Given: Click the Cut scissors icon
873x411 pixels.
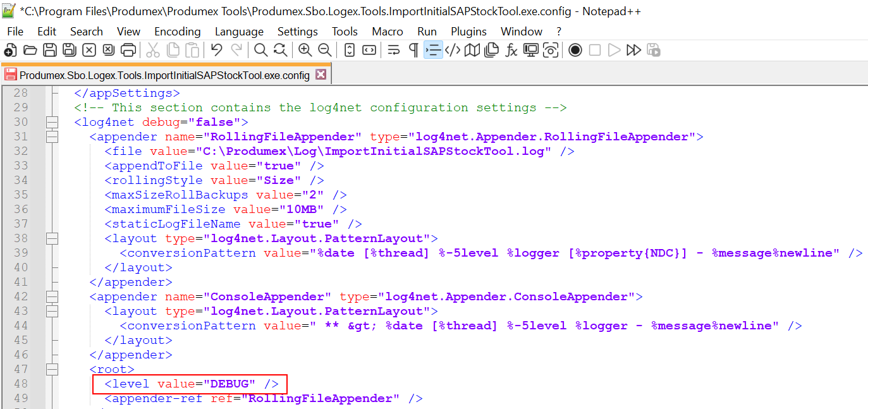Looking at the screenshot, I should [x=153, y=51].
